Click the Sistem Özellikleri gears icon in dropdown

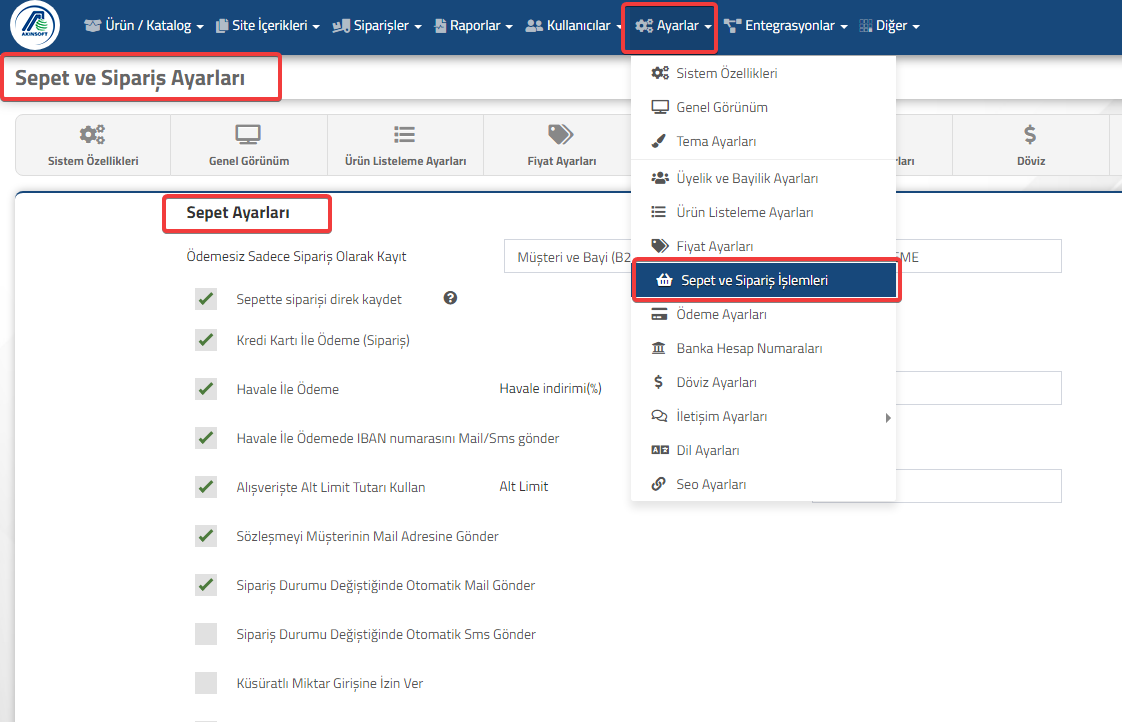(660, 73)
